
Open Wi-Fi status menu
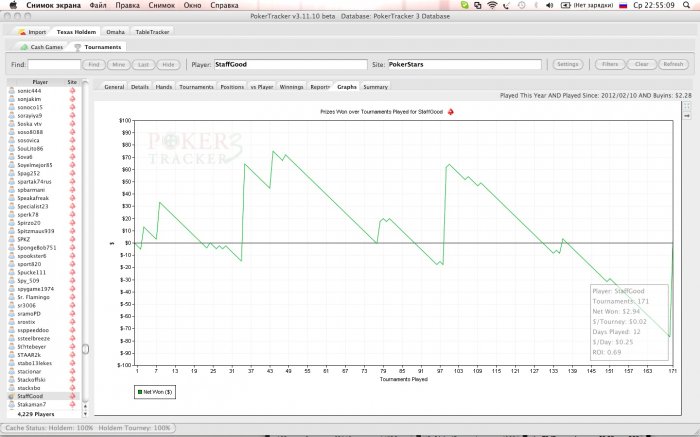(492, 5)
